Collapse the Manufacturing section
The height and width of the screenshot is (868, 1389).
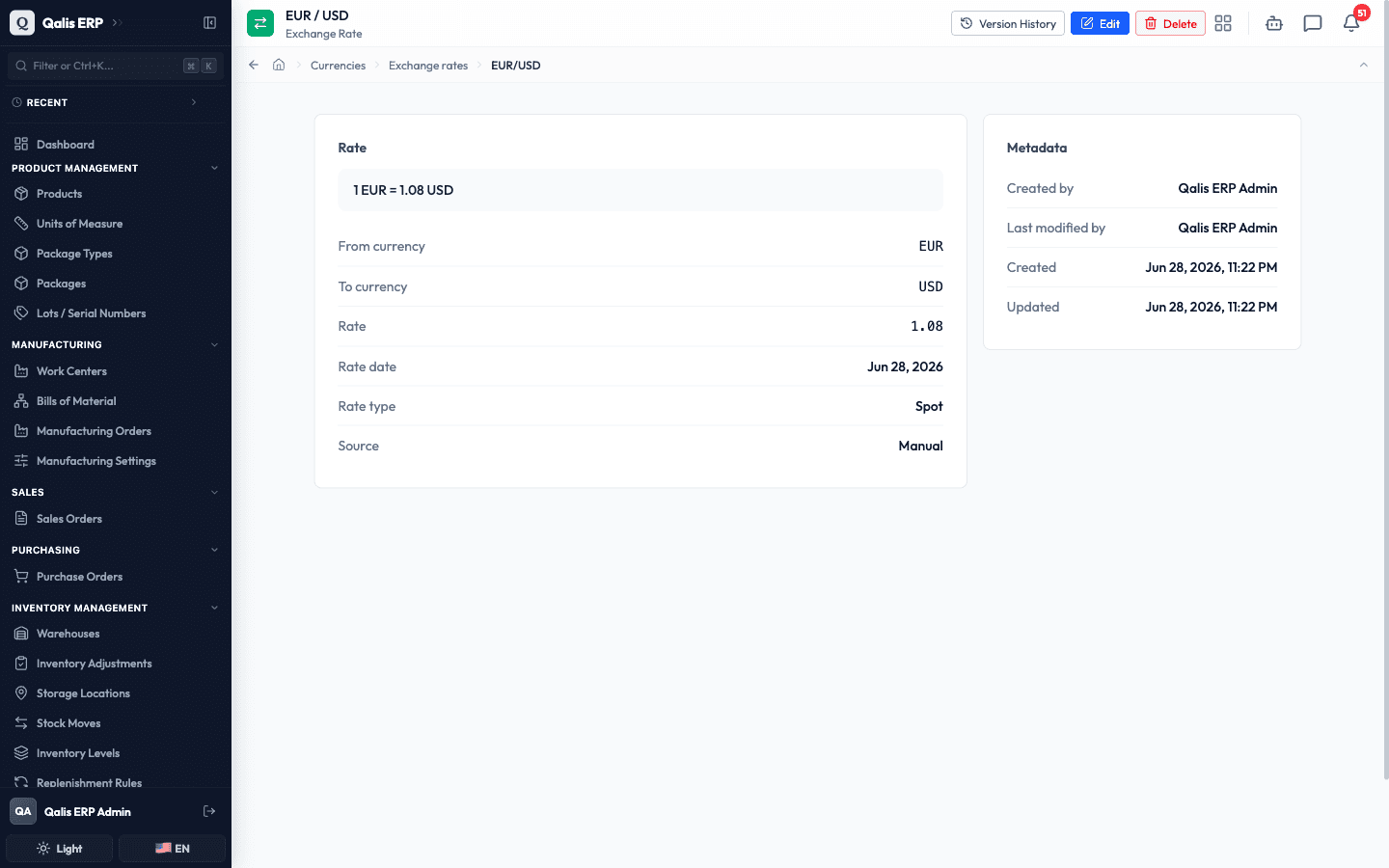[x=214, y=344]
